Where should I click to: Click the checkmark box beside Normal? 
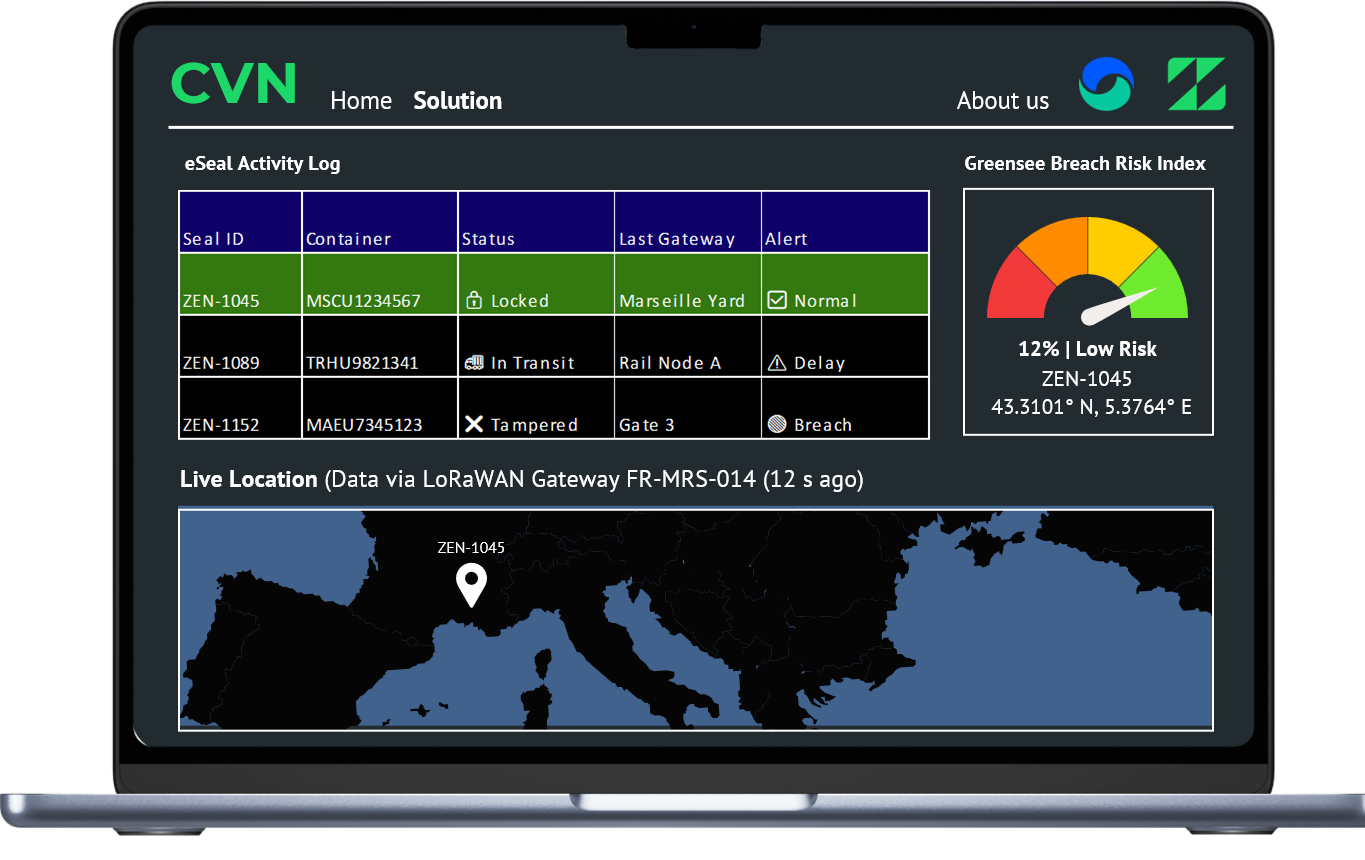pos(777,300)
